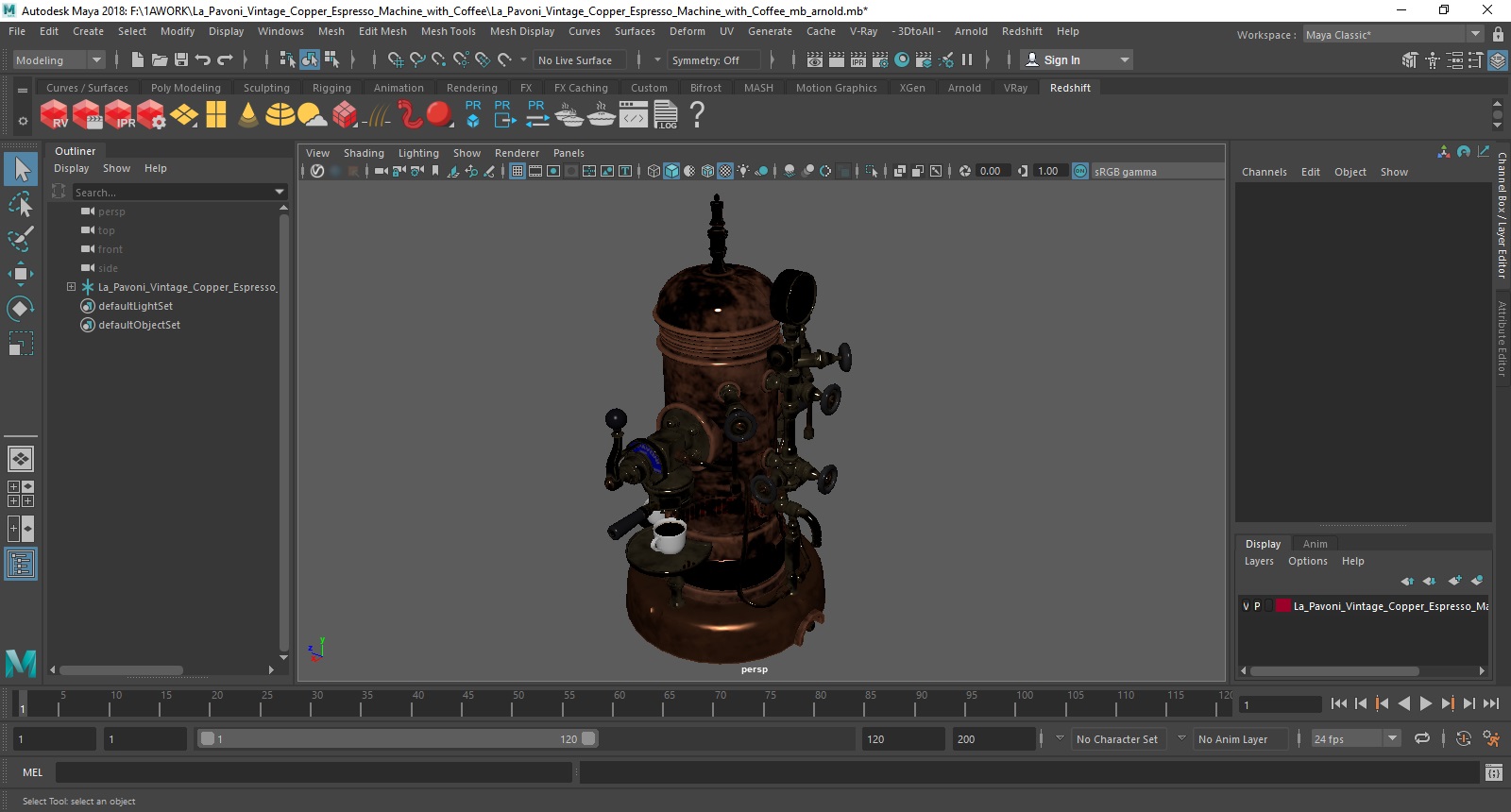1511x812 pixels.
Task: Click Options in the Layer Editor
Action: pos(1307,561)
